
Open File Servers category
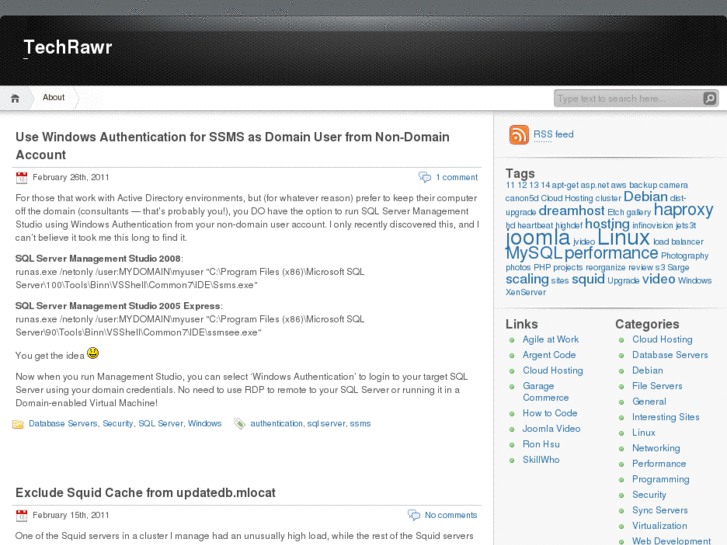[x=657, y=386]
